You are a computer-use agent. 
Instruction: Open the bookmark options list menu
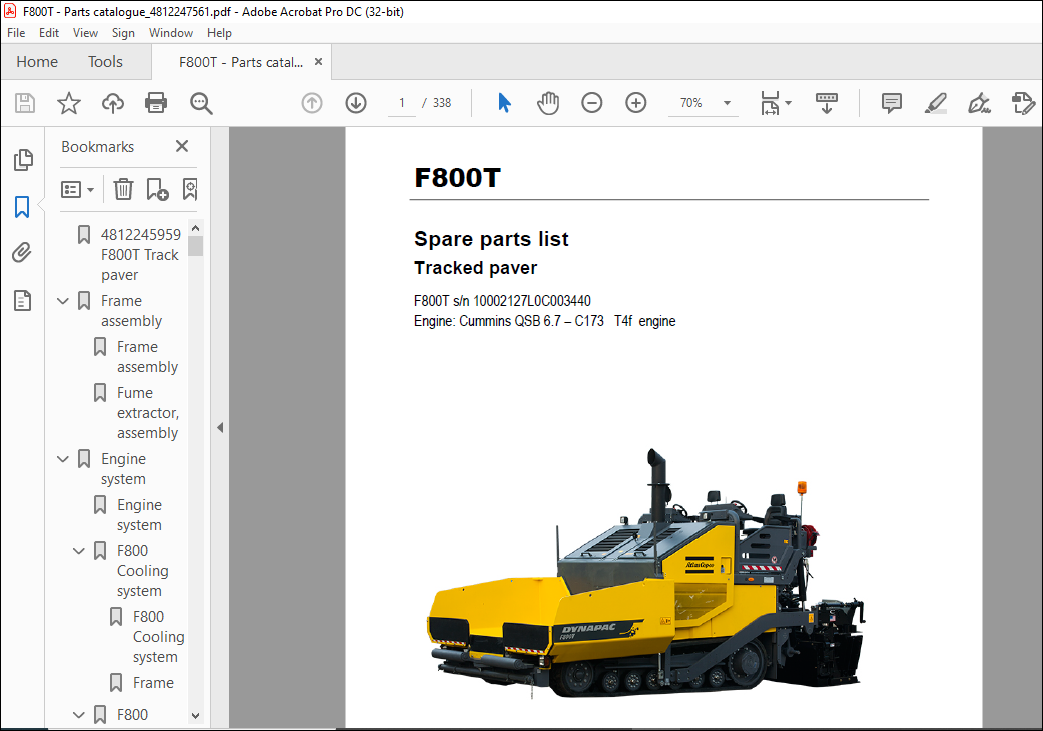77,190
